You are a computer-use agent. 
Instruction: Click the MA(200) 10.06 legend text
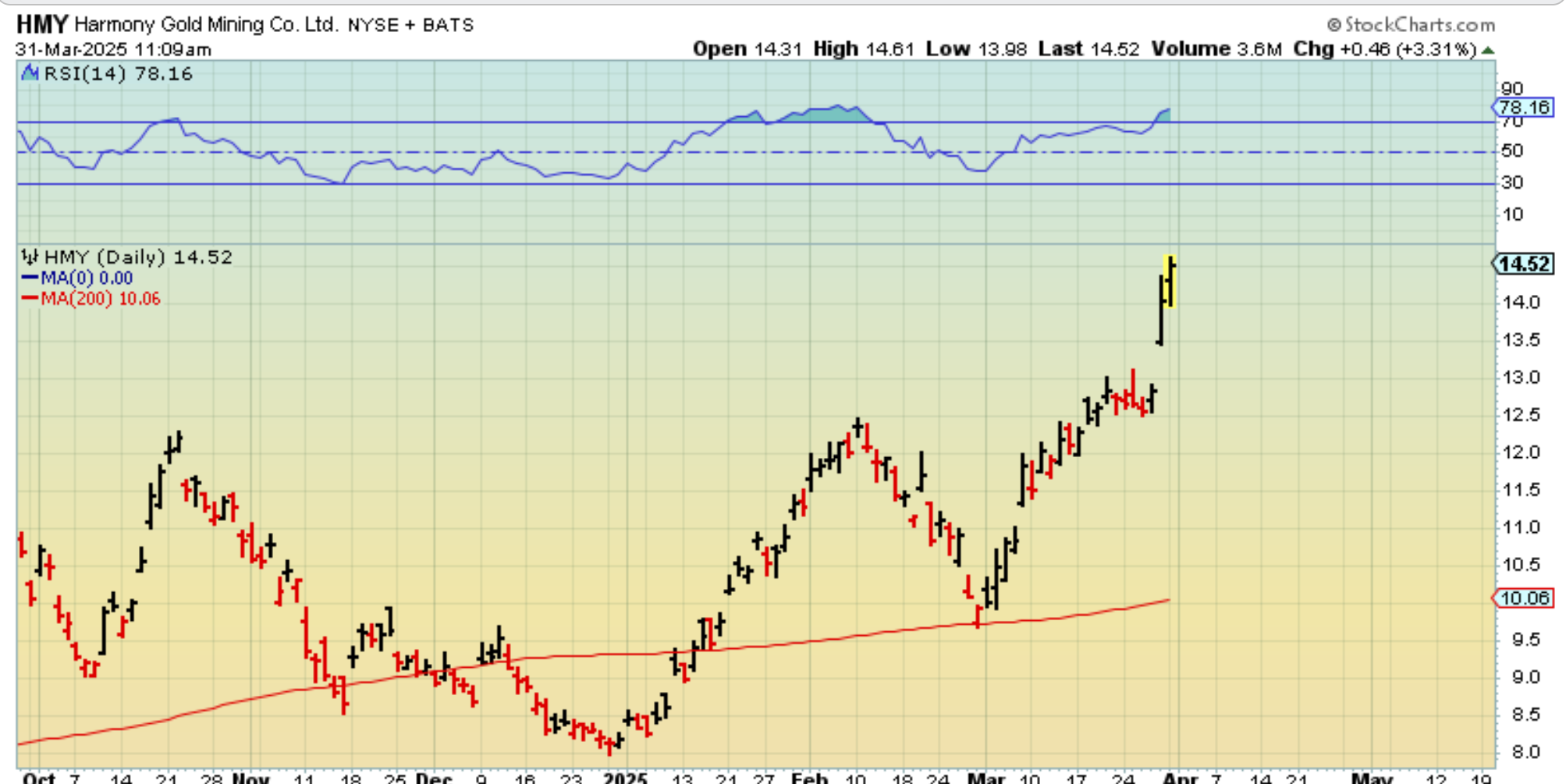(101, 298)
